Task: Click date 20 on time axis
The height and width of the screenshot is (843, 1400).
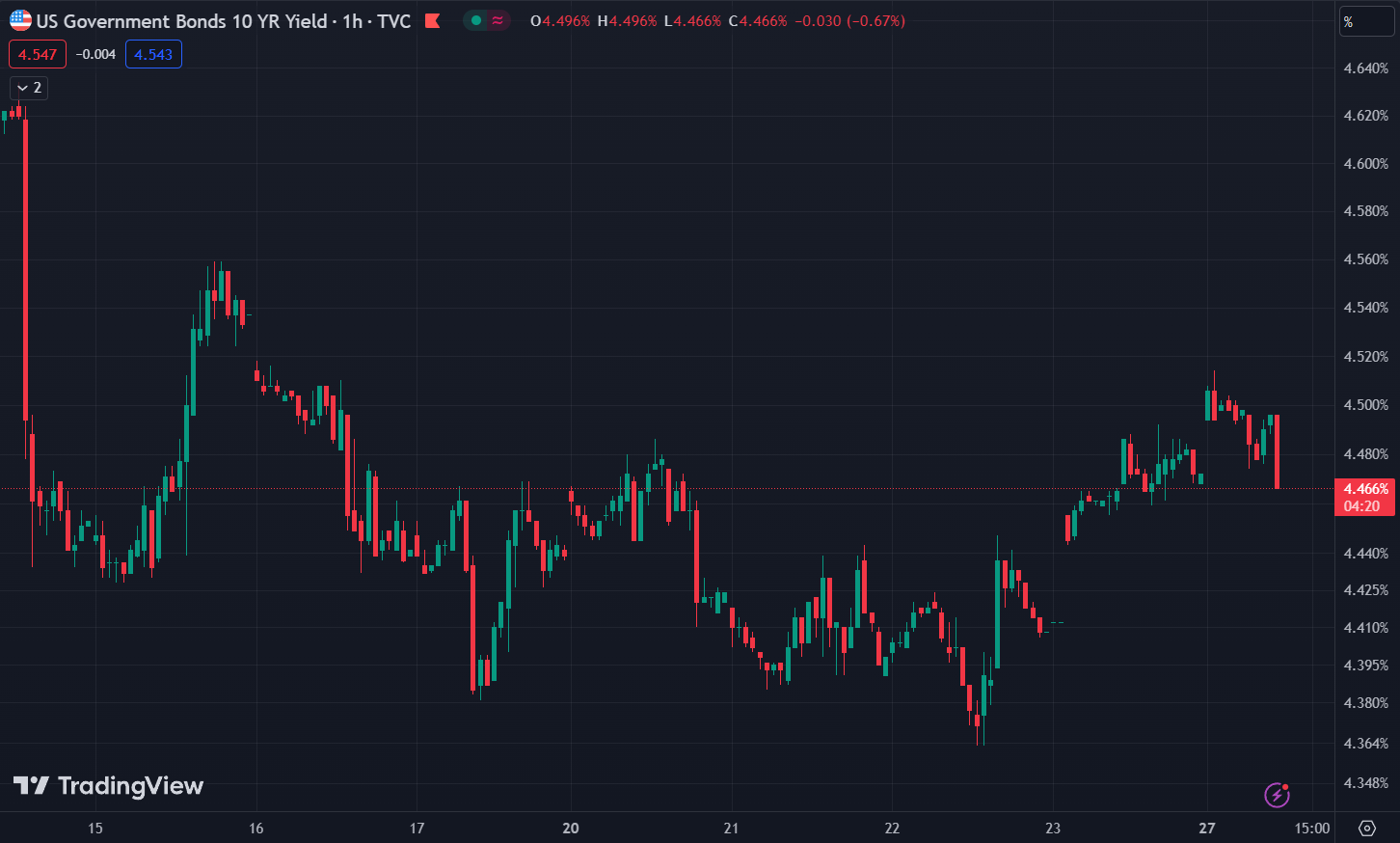Action: tap(571, 828)
